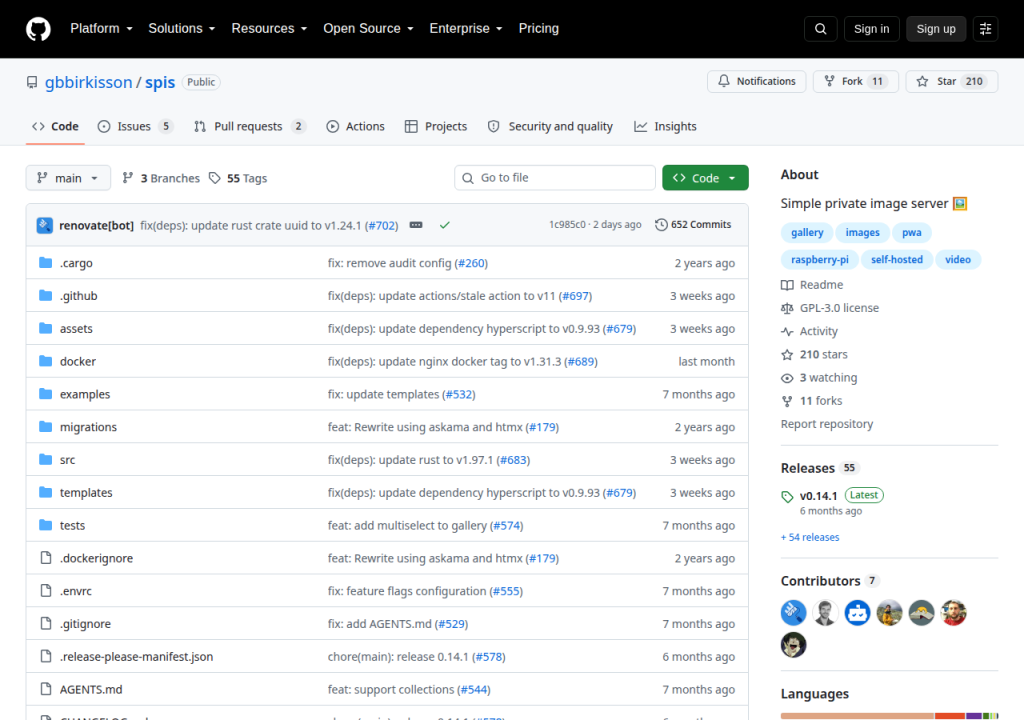Open the .github folder
The height and width of the screenshot is (720, 1024).
(78, 296)
